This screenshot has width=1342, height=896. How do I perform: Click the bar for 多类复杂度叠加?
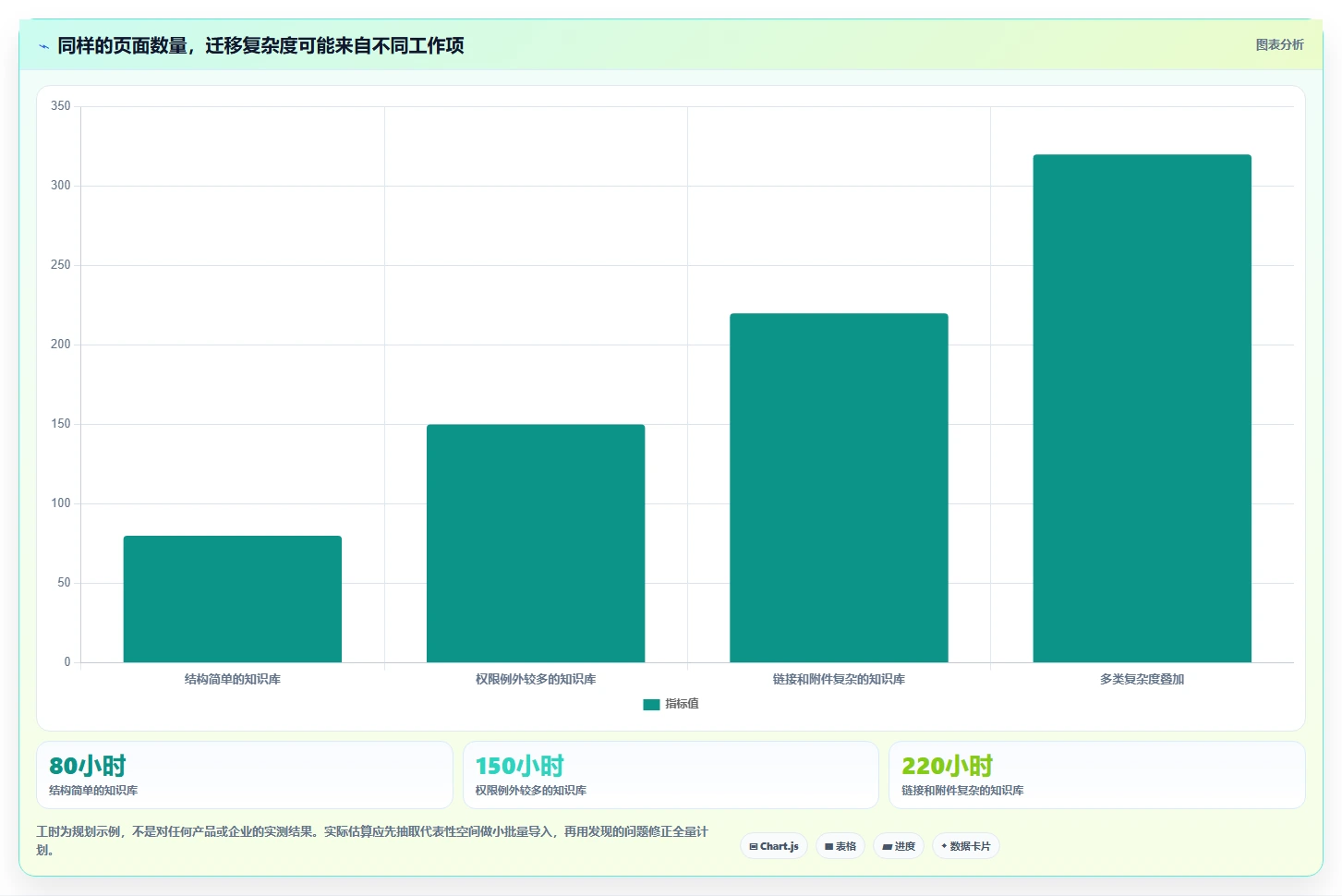point(1142,408)
